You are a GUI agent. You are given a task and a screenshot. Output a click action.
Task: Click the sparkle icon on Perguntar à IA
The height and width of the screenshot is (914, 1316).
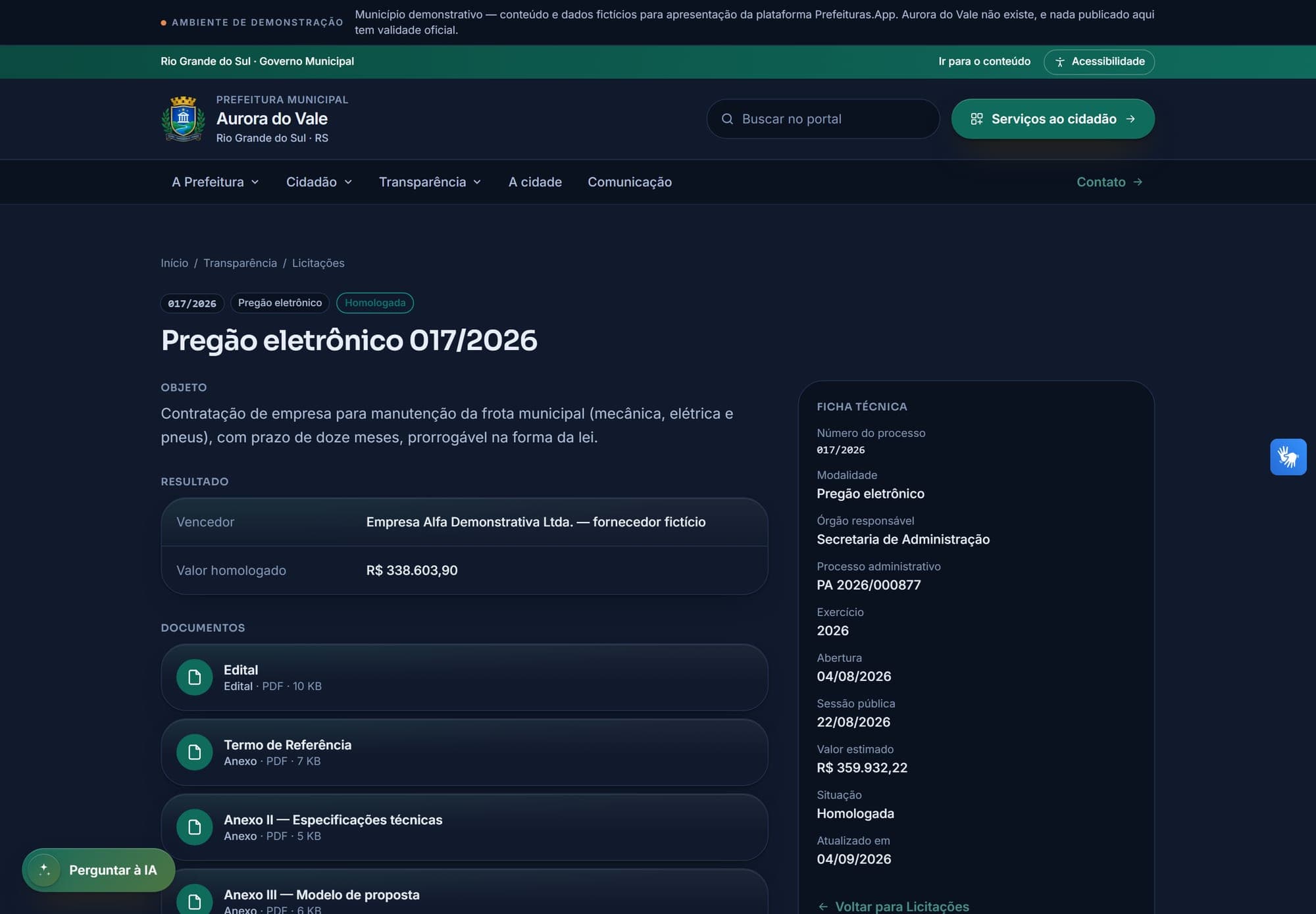coord(45,870)
